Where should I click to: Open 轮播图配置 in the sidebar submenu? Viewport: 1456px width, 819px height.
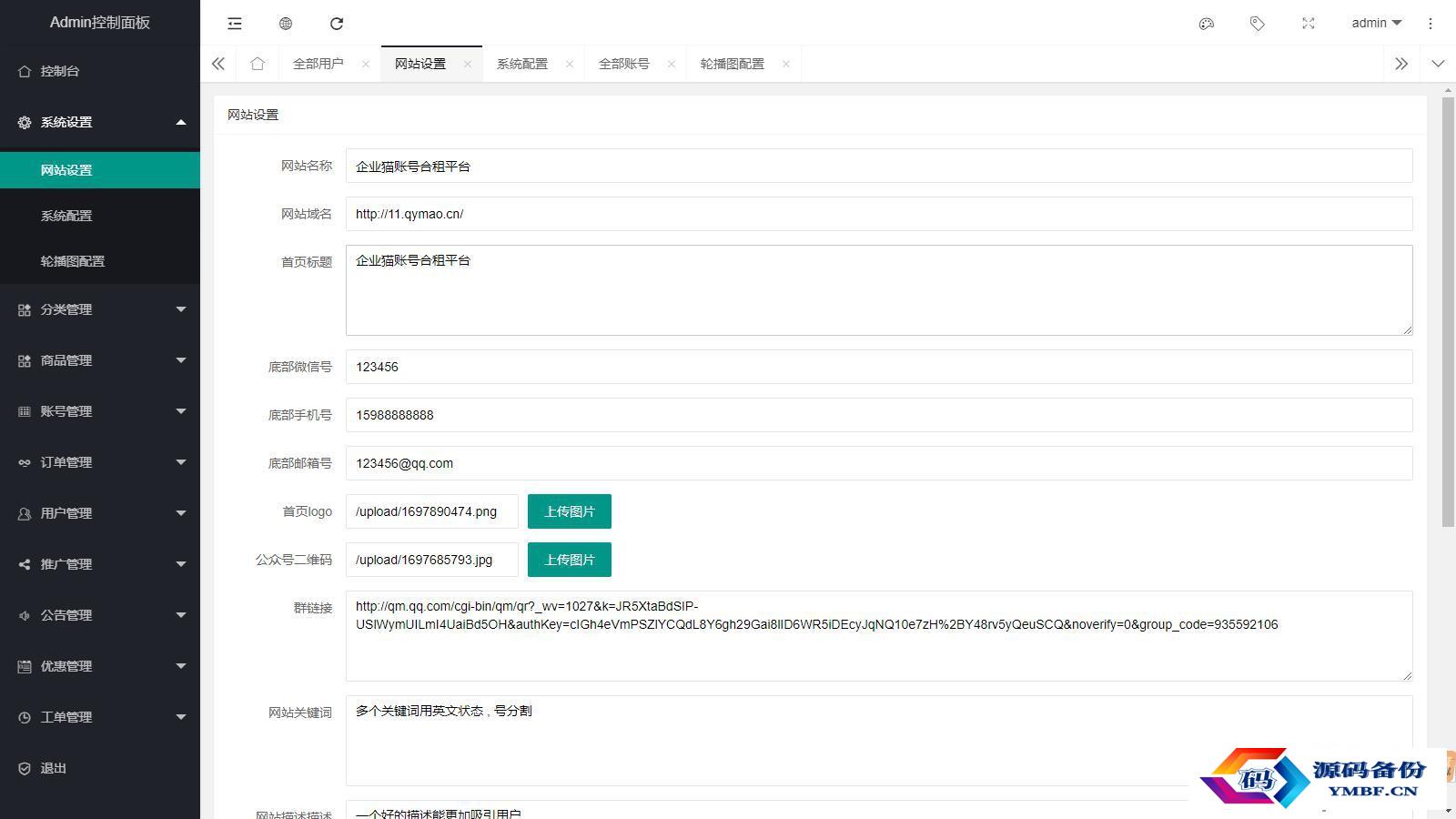100,261
